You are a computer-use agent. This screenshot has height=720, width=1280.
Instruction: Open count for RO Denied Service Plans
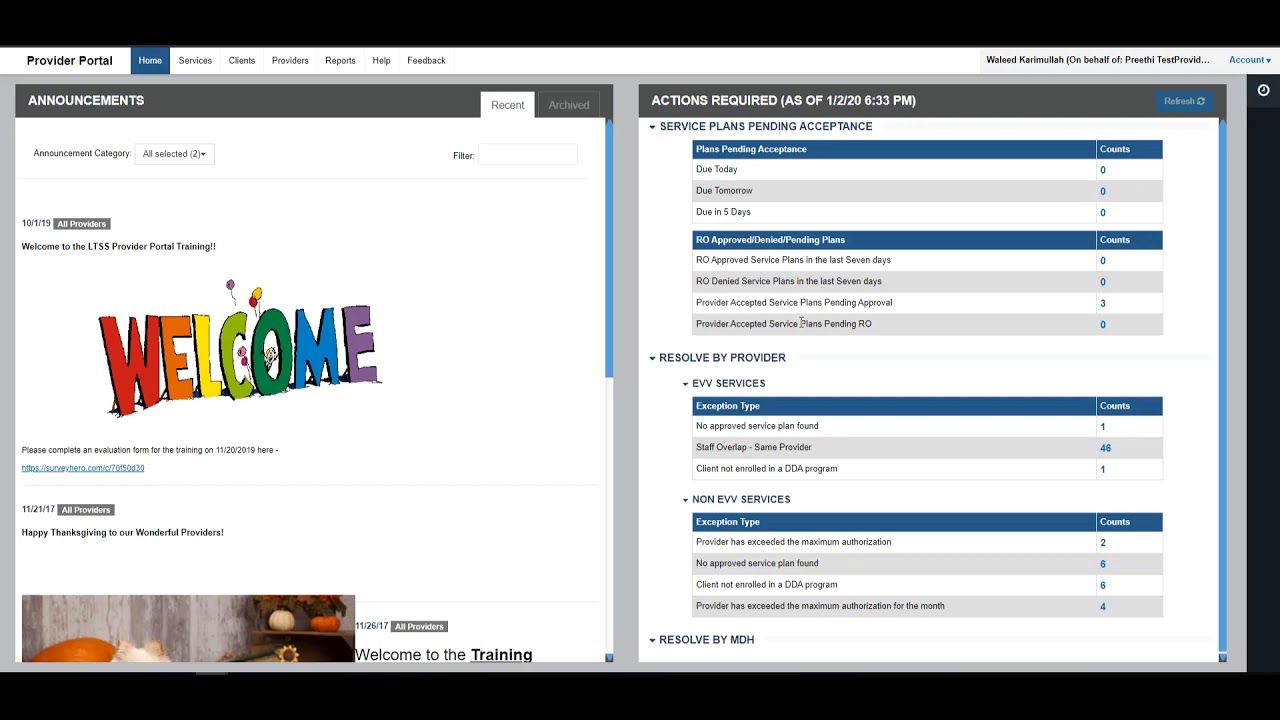tap(1103, 282)
